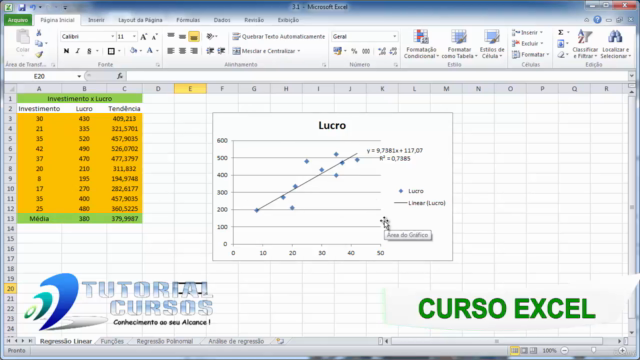Open the Regressão Polinomial sheet tab
This screenshot has width=640, height=360.
click(164, 341)
